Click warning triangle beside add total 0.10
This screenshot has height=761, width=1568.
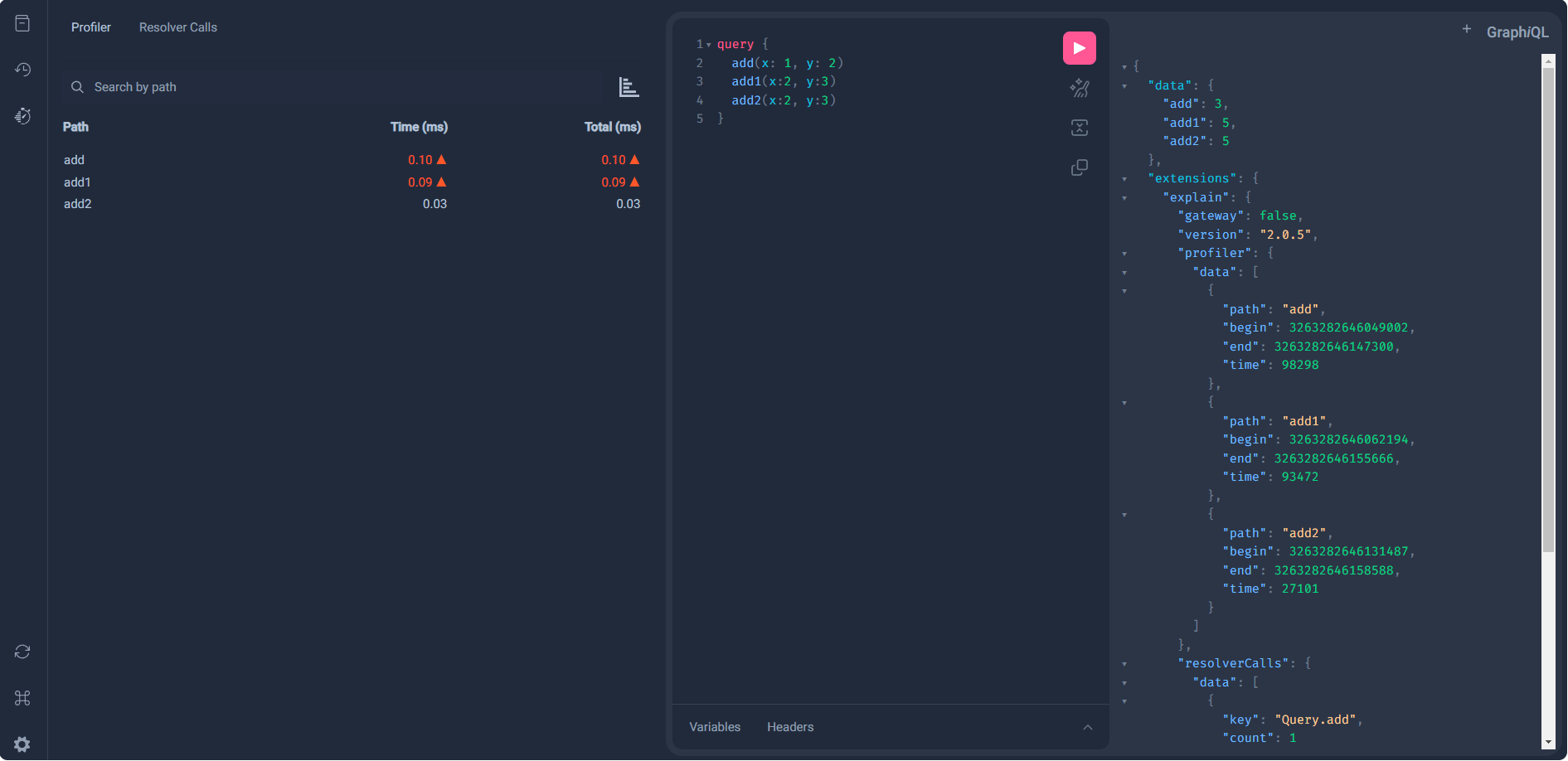[x=634, y=159]
